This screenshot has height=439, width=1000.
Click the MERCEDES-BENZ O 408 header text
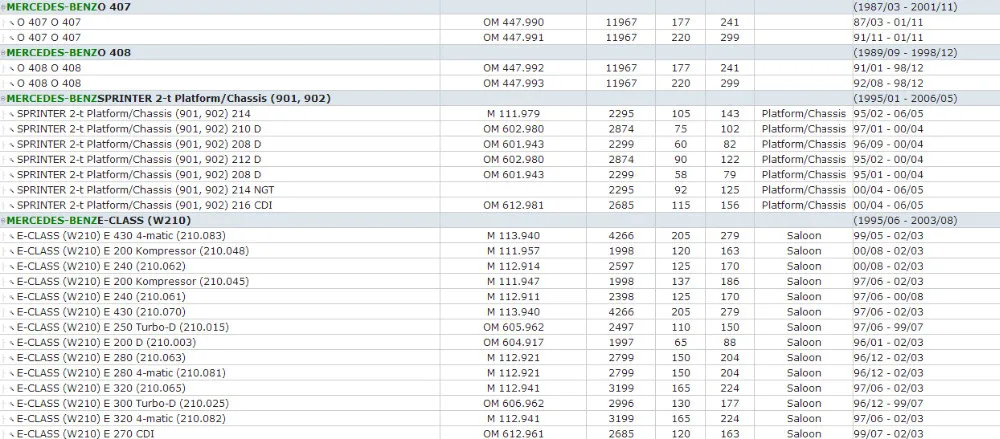tap(69, 53)
